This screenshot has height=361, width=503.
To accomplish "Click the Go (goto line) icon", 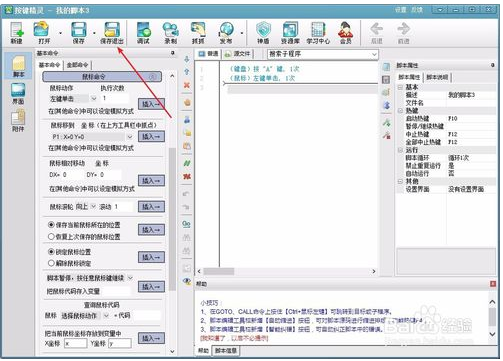I will (x=187, y=224).
